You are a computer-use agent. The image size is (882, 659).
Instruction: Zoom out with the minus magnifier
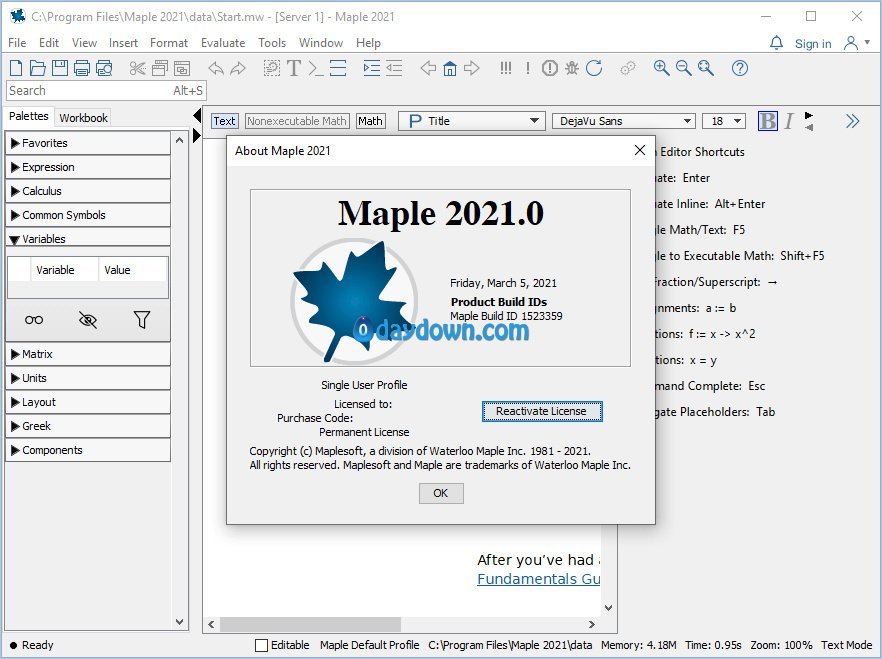683,68
